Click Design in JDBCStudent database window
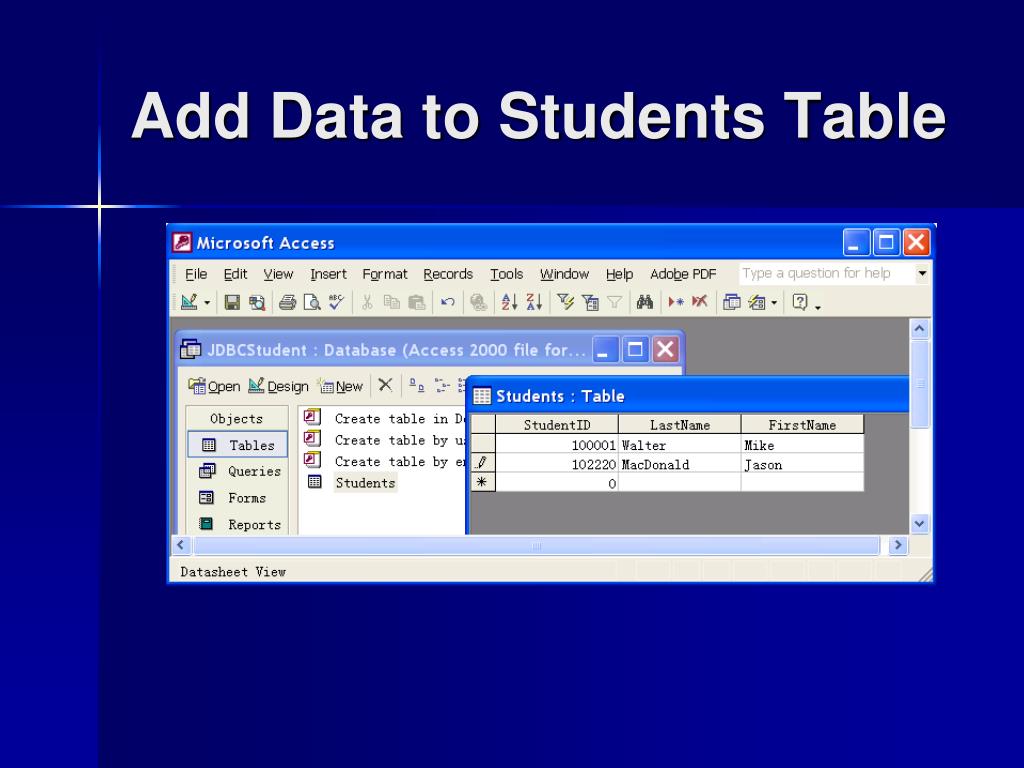The height and width of the screenshot is (768, 1024). tap(279, 387)
